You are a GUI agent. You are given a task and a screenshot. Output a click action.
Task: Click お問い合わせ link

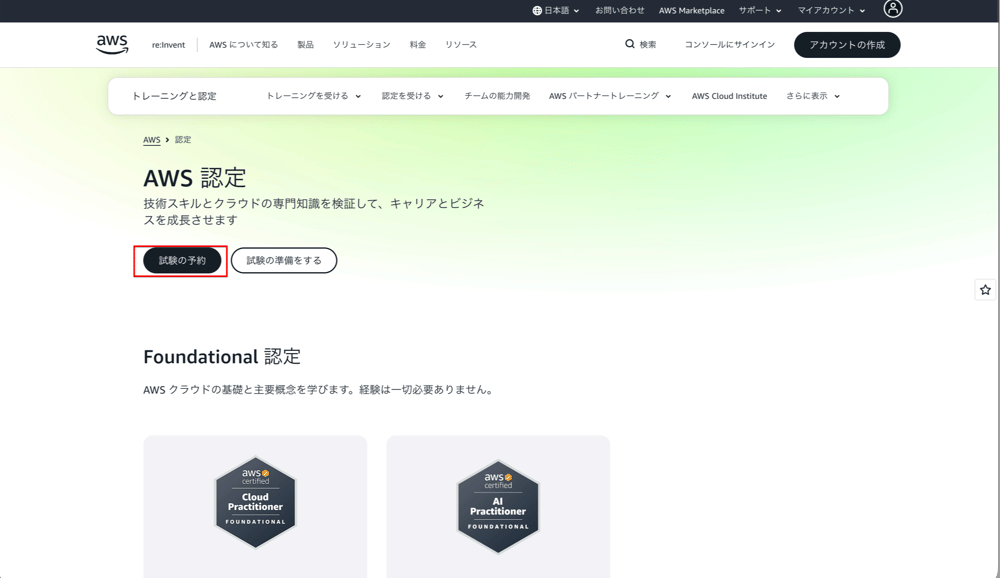coord(619,11)
